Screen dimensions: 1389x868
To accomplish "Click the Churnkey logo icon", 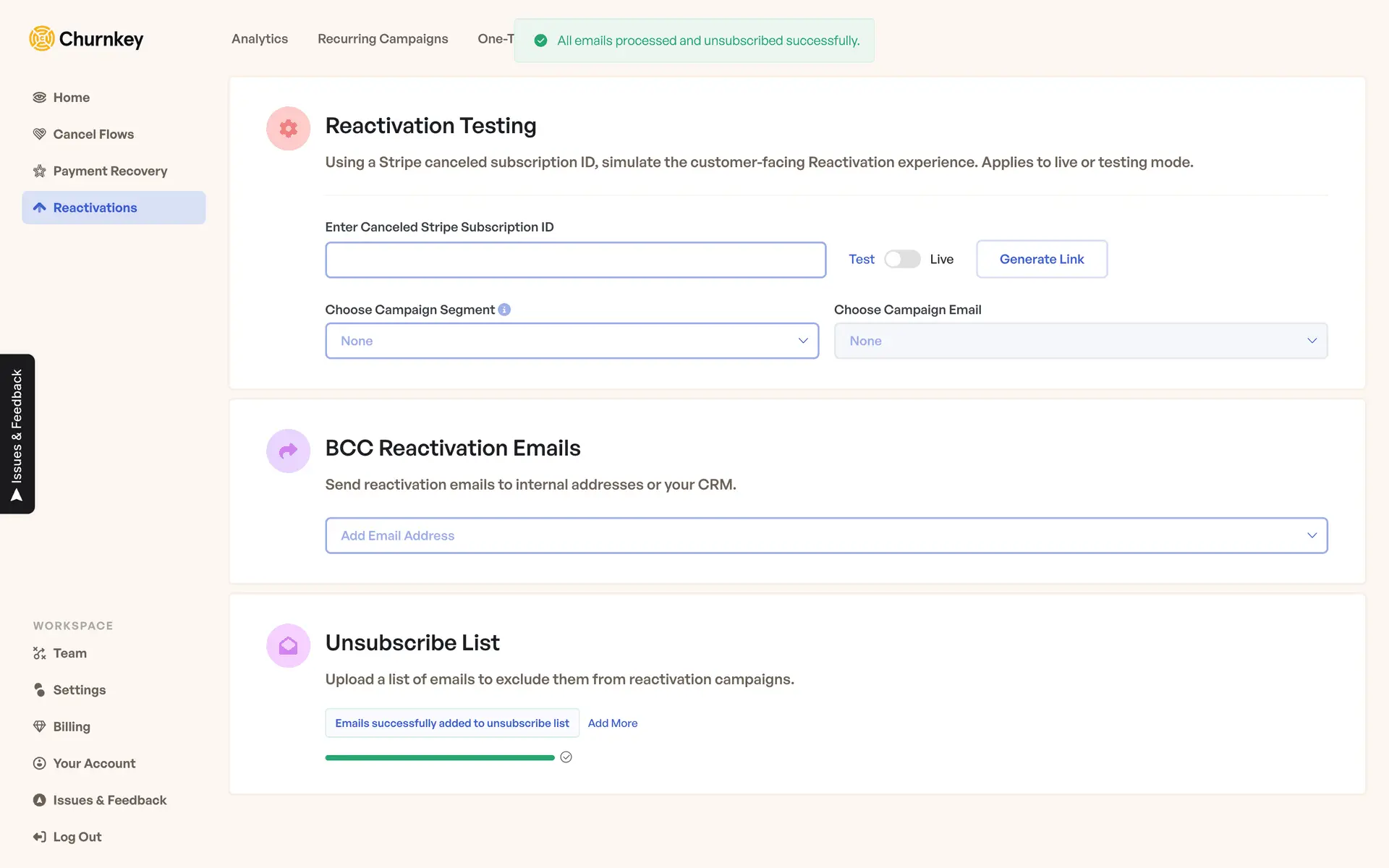I will [42, 38].
